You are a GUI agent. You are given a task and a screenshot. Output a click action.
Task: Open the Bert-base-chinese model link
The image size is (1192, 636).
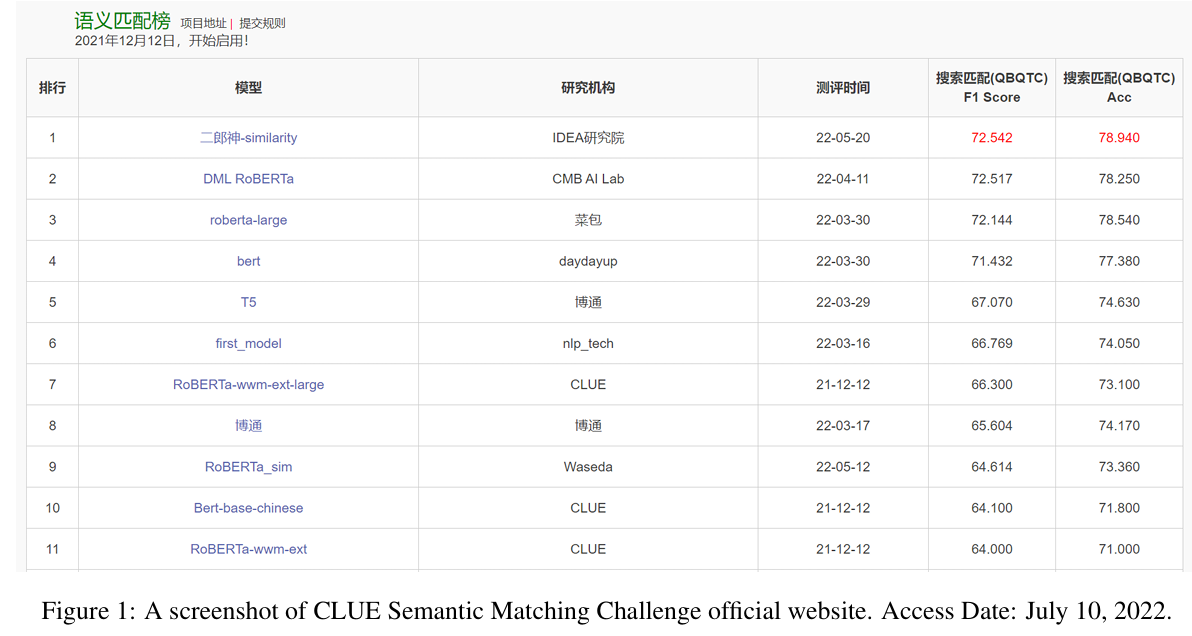(249, 508)
